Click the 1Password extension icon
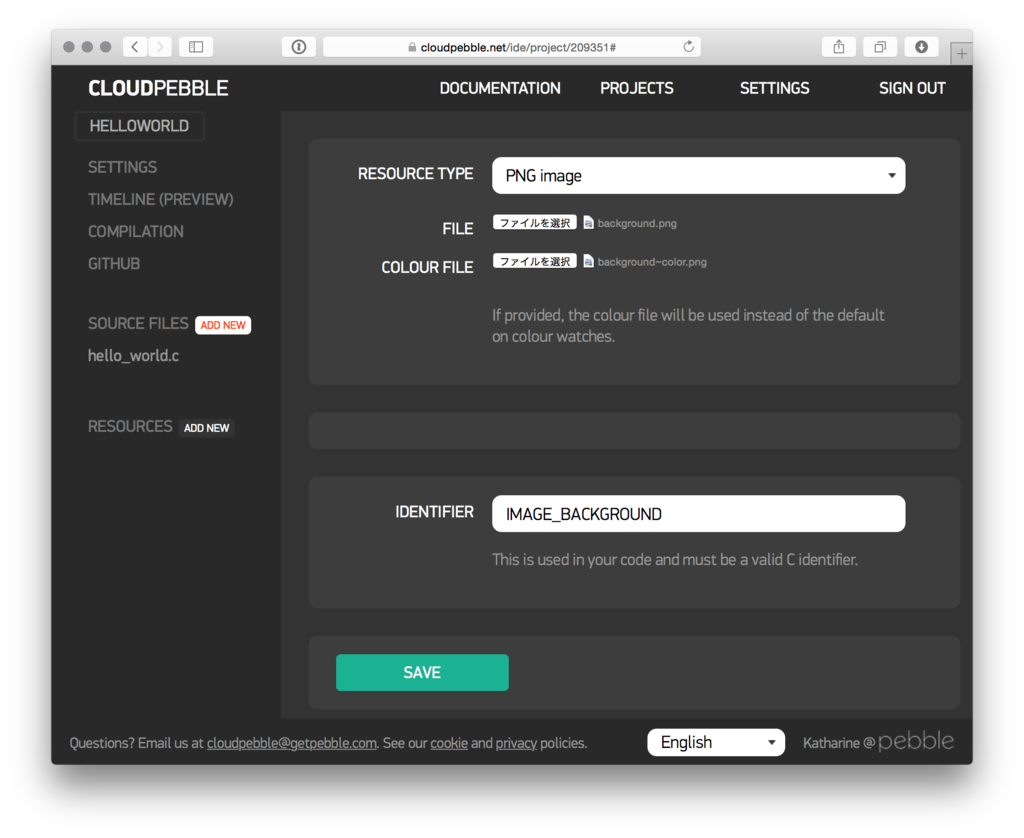 point(299,46)
